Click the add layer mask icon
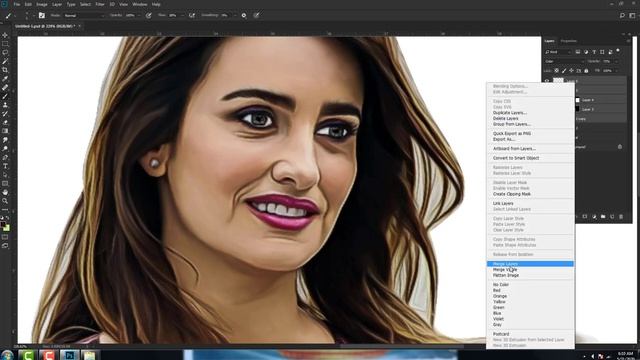 coord(585,217)
